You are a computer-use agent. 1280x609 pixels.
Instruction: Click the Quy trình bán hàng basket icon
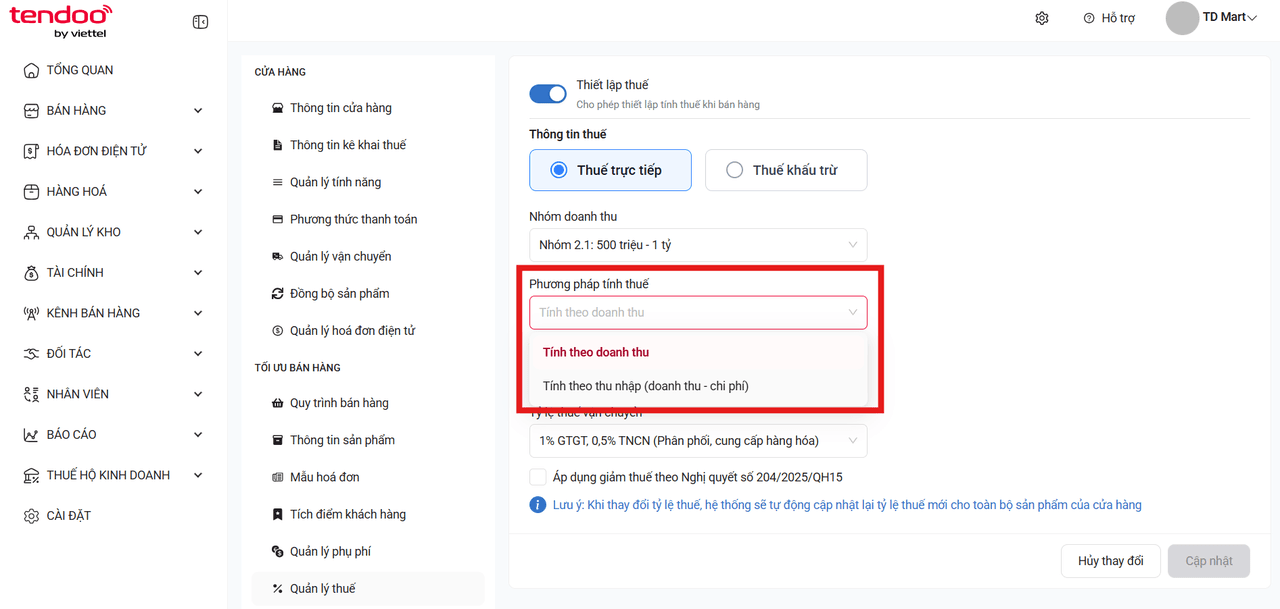point(277,403)
